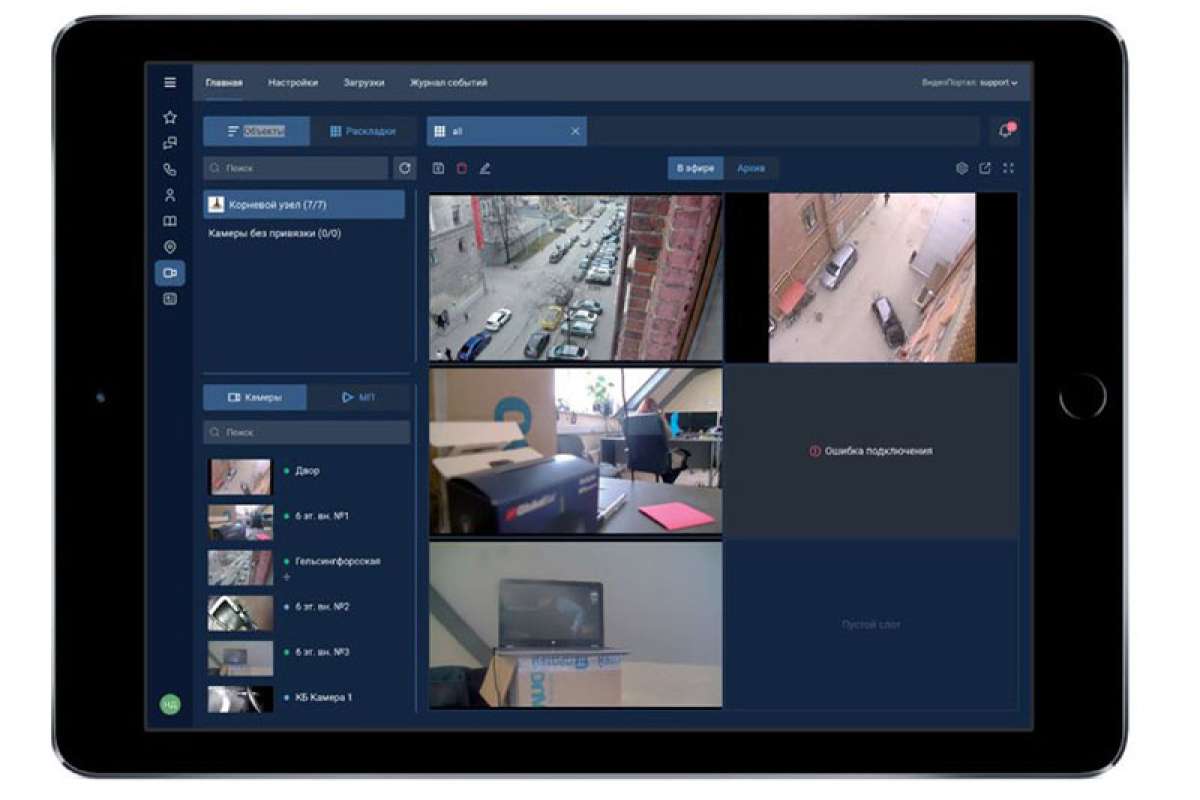Open the 'Настройки' tab
The image size is (1200, 800).
click(x=293, y=83)
